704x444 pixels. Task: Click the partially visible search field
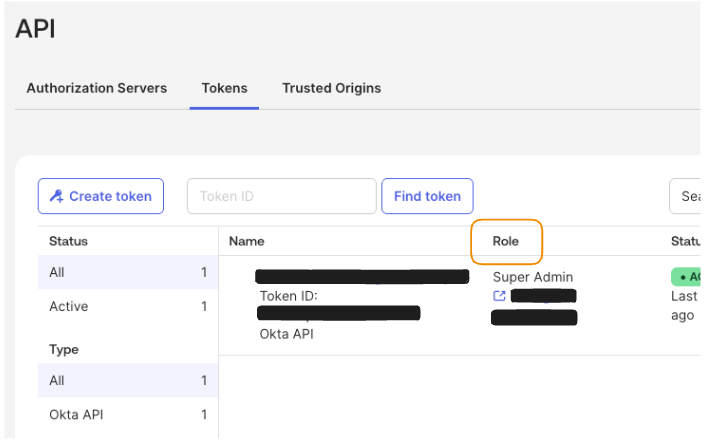tap(685, 196)
